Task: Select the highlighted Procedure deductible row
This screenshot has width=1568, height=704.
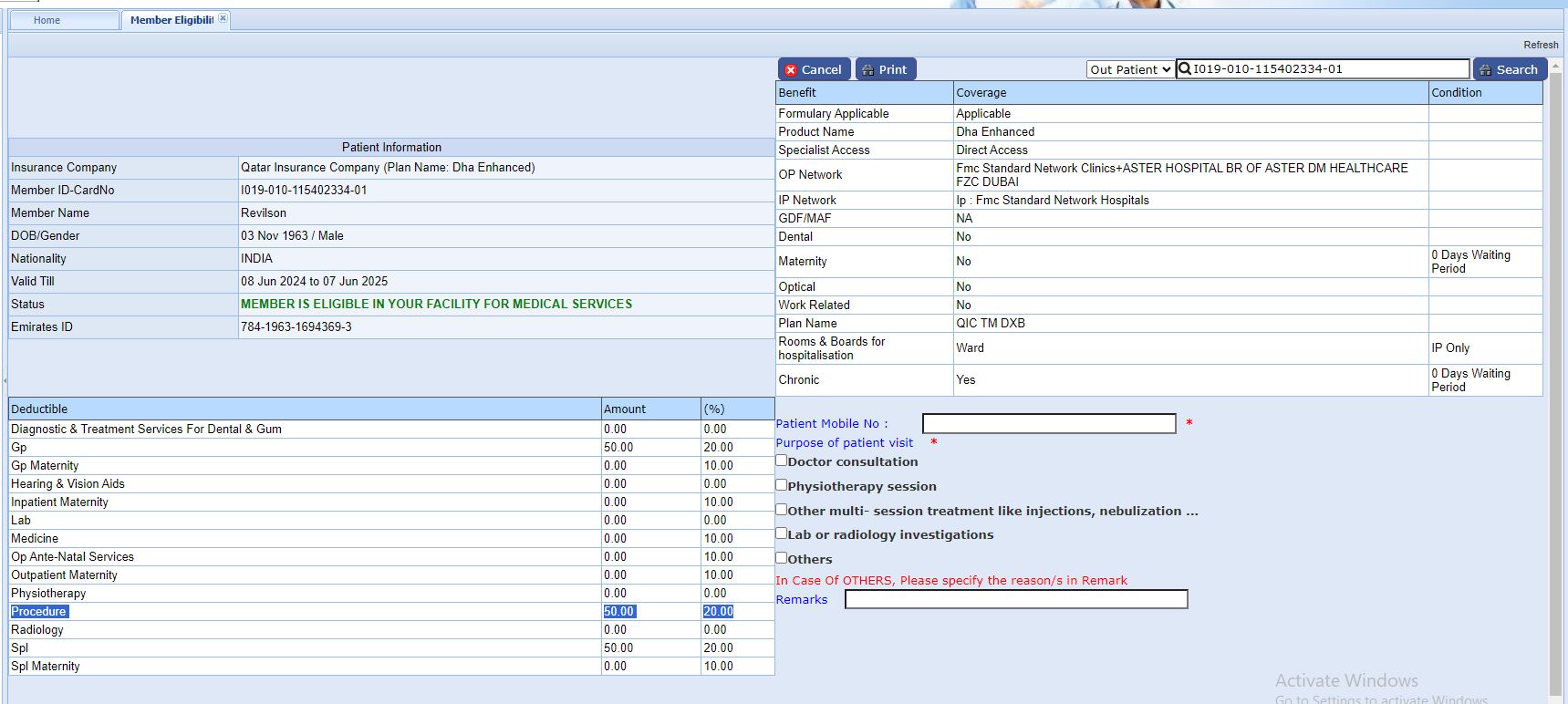Action: click(x=39, y=611)
